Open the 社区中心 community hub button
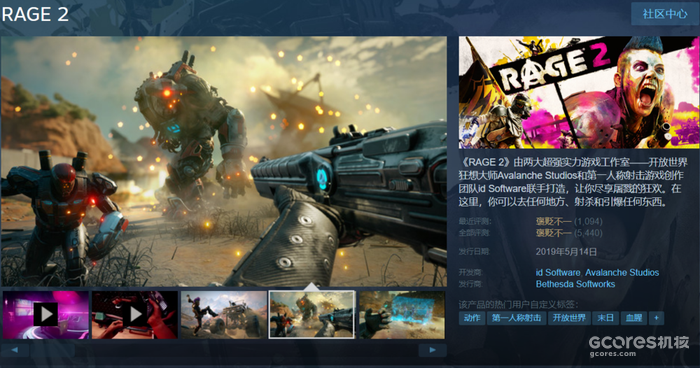This screenshot has width=700, height=368. pyautogui.click(x=665, y=14)
